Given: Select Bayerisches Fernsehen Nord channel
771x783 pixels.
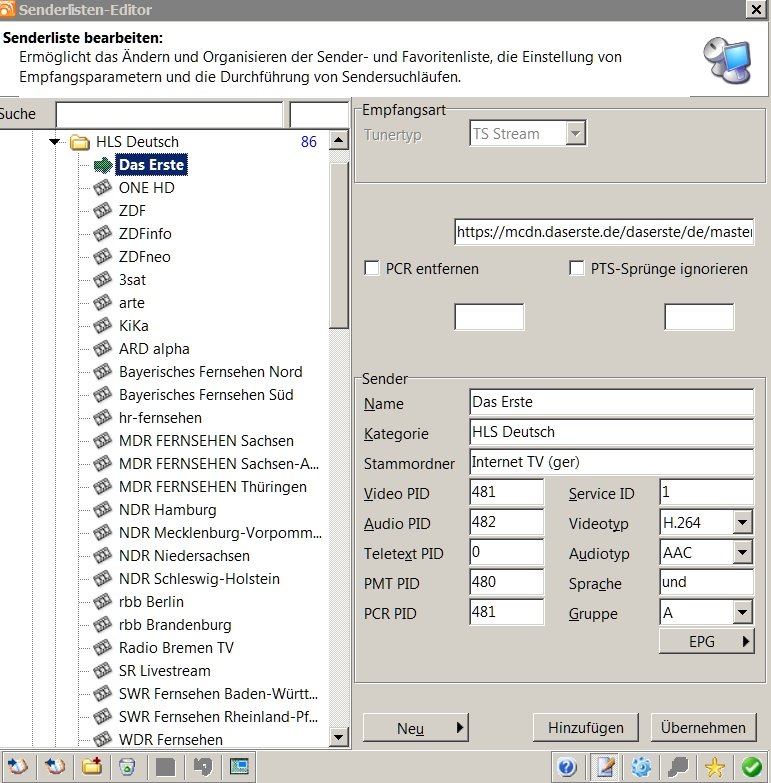Looking at the screenshot, I should 210,372.
